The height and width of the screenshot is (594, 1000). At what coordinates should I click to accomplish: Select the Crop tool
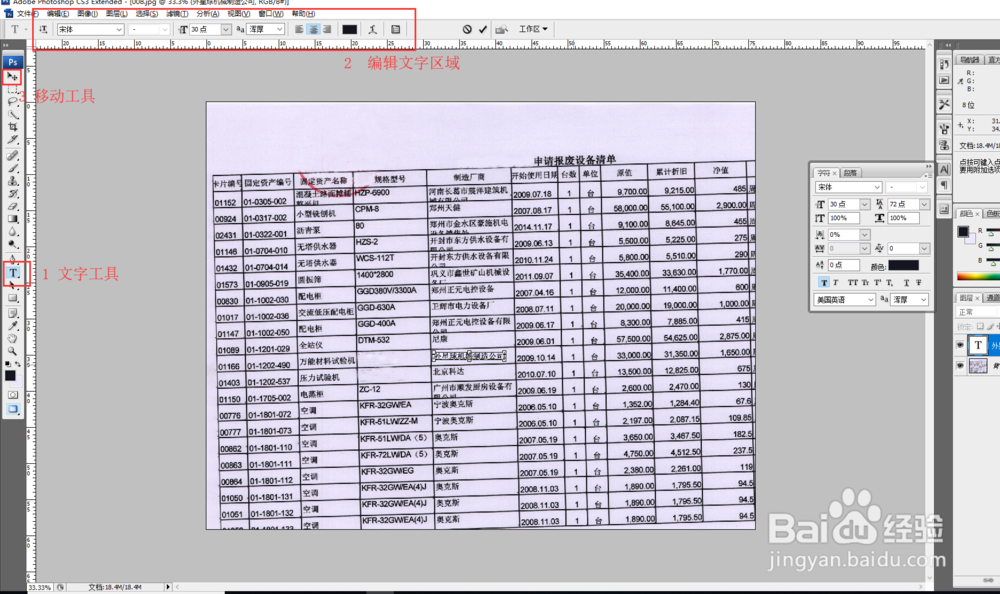(12, 127)
